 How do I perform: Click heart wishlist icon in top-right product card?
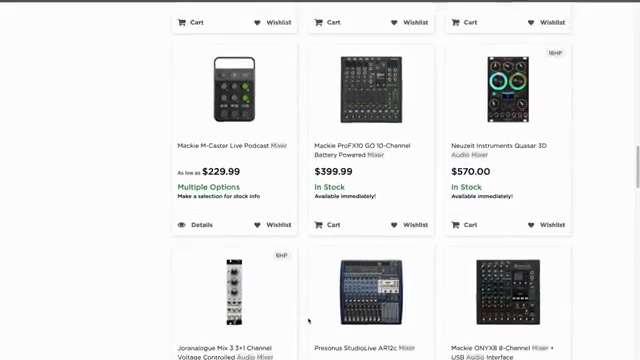point(531,22)
